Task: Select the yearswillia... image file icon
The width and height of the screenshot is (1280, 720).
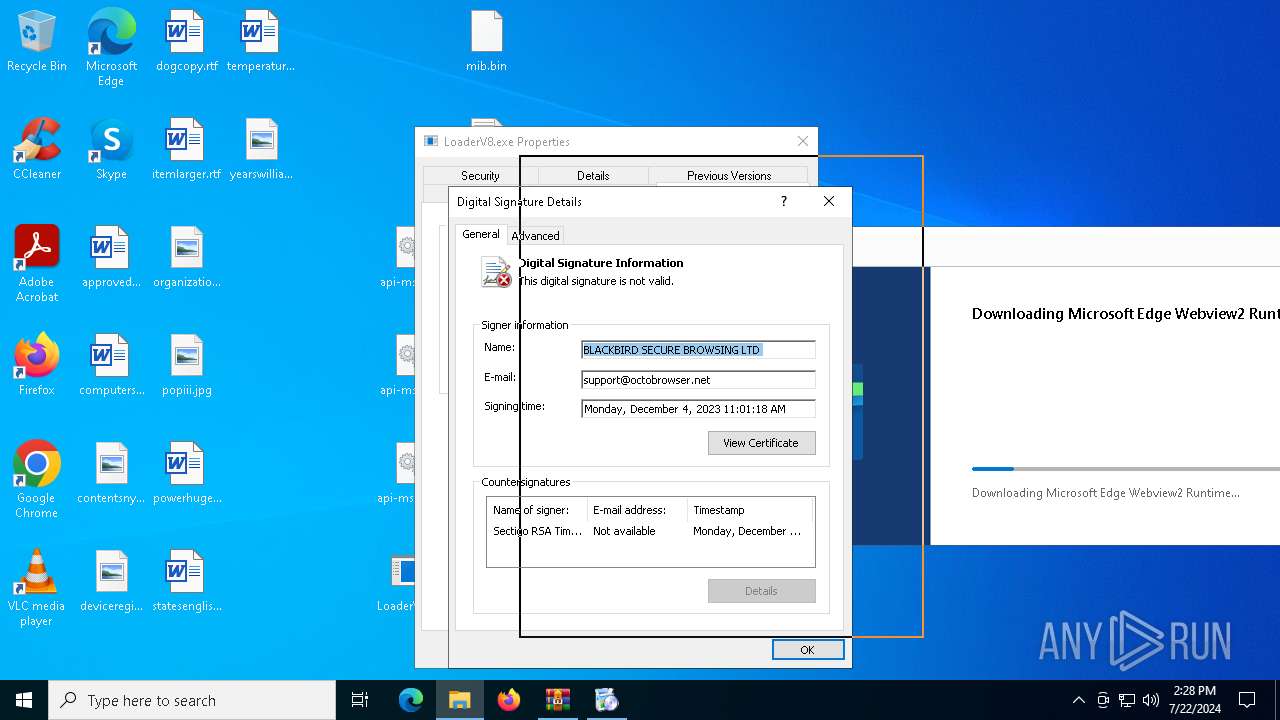Action: [x=261, y=150]
